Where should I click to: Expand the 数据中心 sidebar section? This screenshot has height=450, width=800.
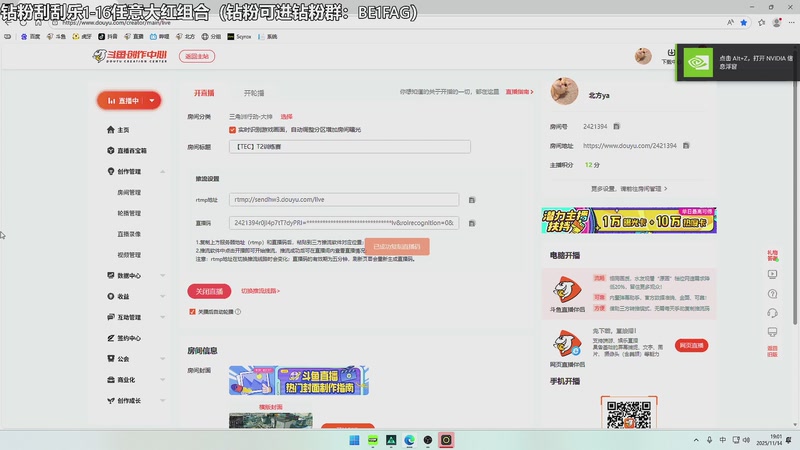coord(163,276)
